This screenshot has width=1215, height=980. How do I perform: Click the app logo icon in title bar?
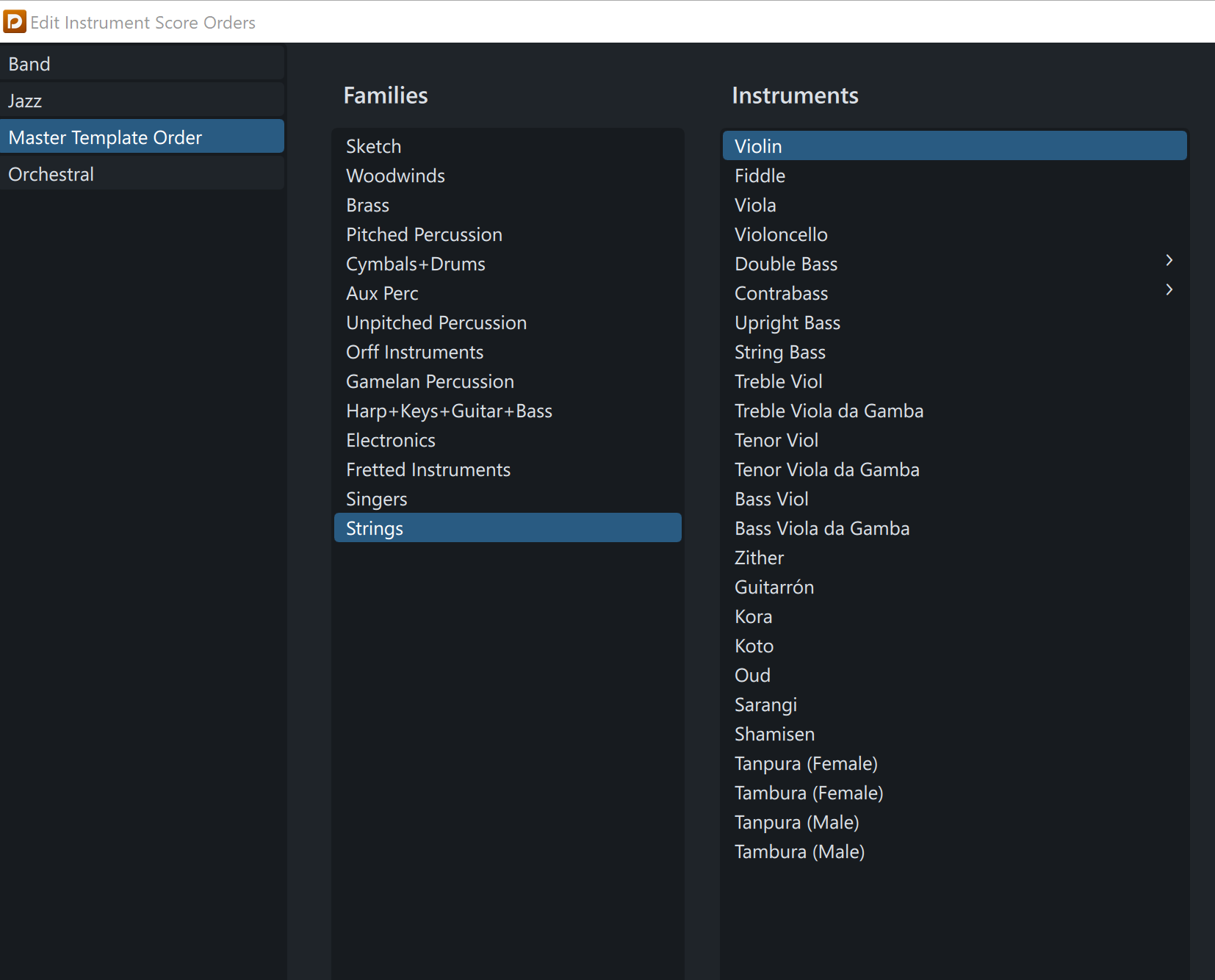14,22
